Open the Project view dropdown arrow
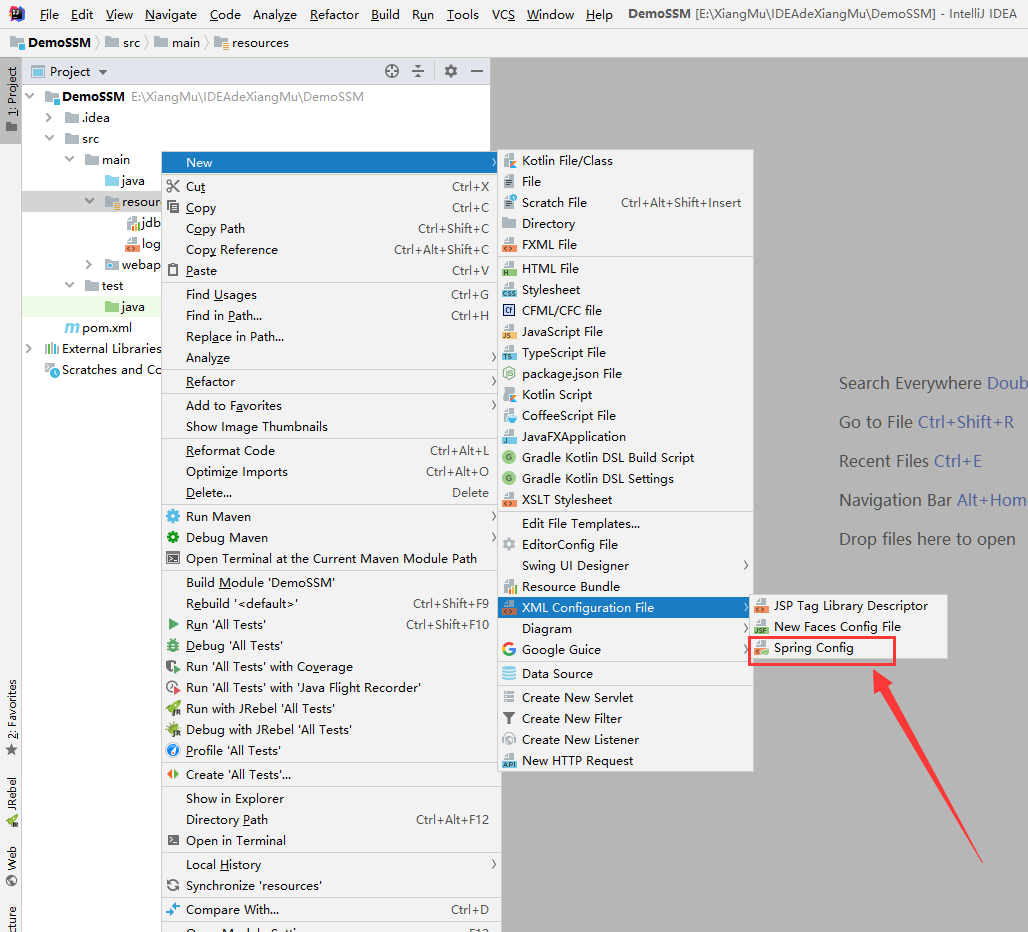The image size is (1028, 932). pos(103,72)
